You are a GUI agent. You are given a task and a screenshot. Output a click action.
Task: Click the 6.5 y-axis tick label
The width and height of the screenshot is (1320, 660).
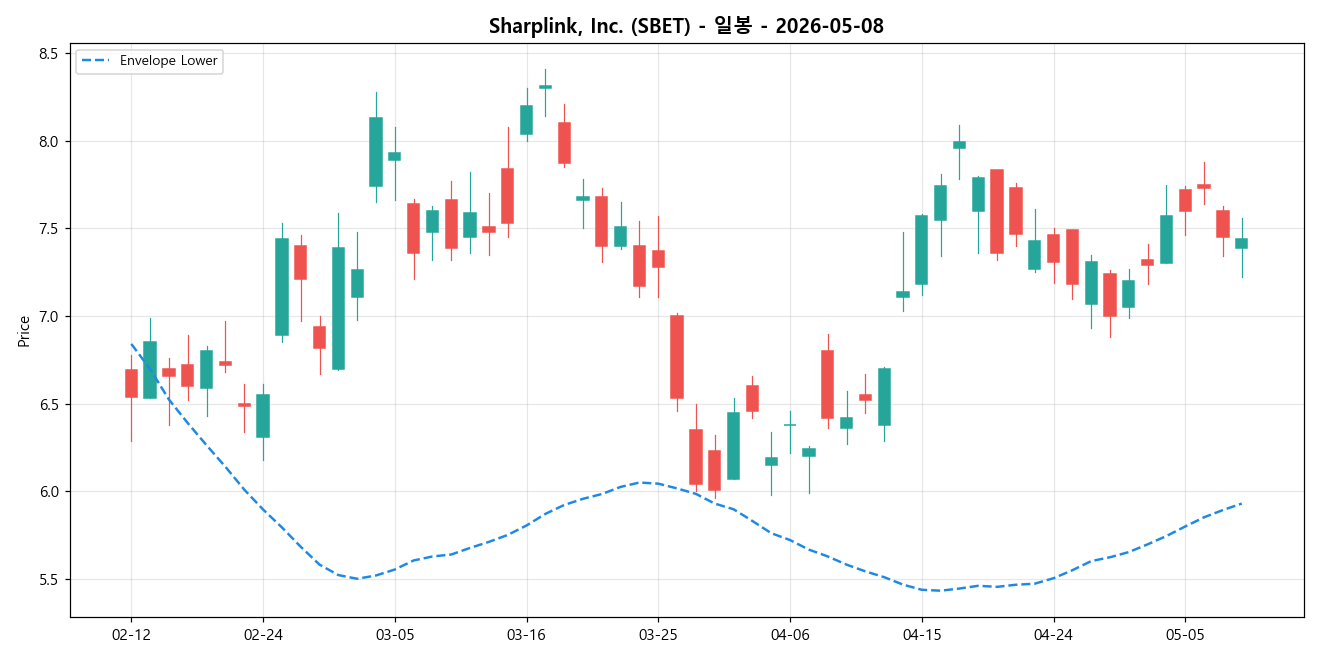49,405
